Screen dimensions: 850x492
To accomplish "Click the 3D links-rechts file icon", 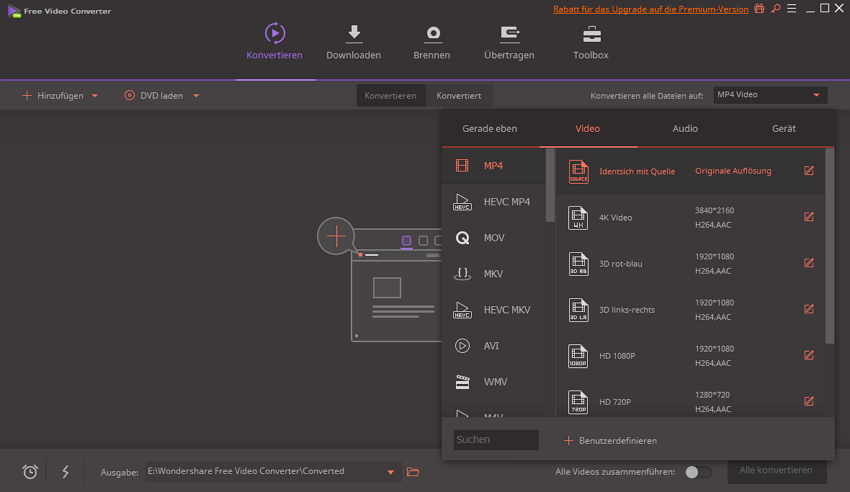I will (578, 310).
